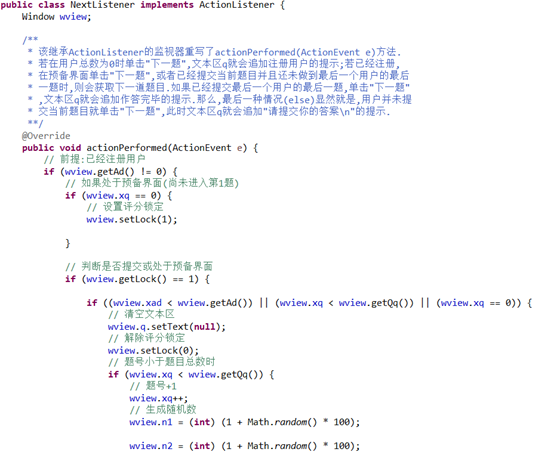Click the comment '// 清空文本区'

141,315
